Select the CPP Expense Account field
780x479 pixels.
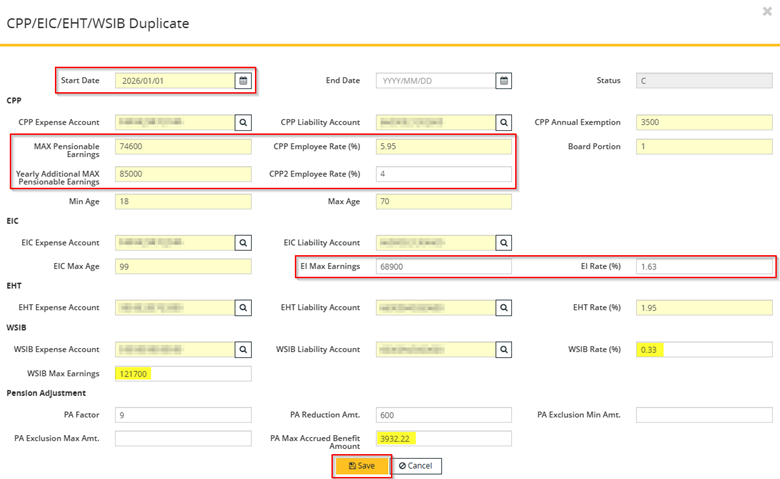pyautogui.click(x=175, y=122)
